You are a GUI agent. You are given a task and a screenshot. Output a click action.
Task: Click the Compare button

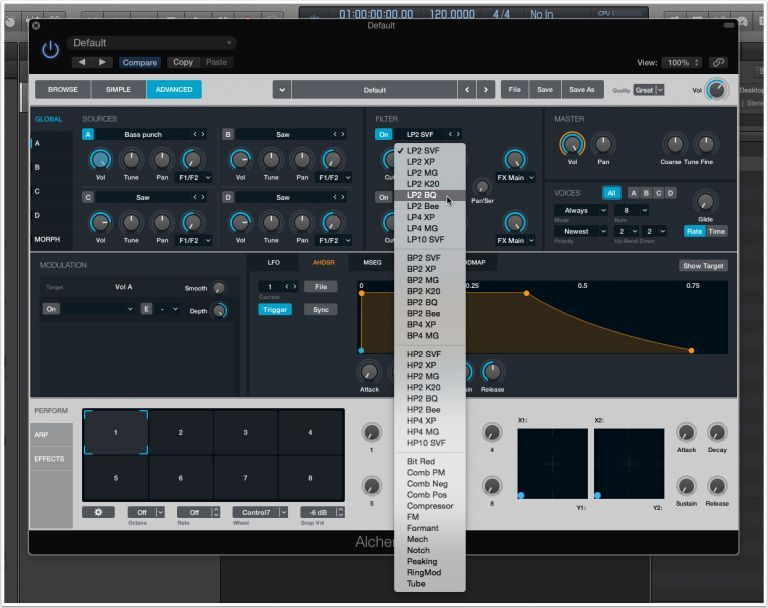(140, 62)
